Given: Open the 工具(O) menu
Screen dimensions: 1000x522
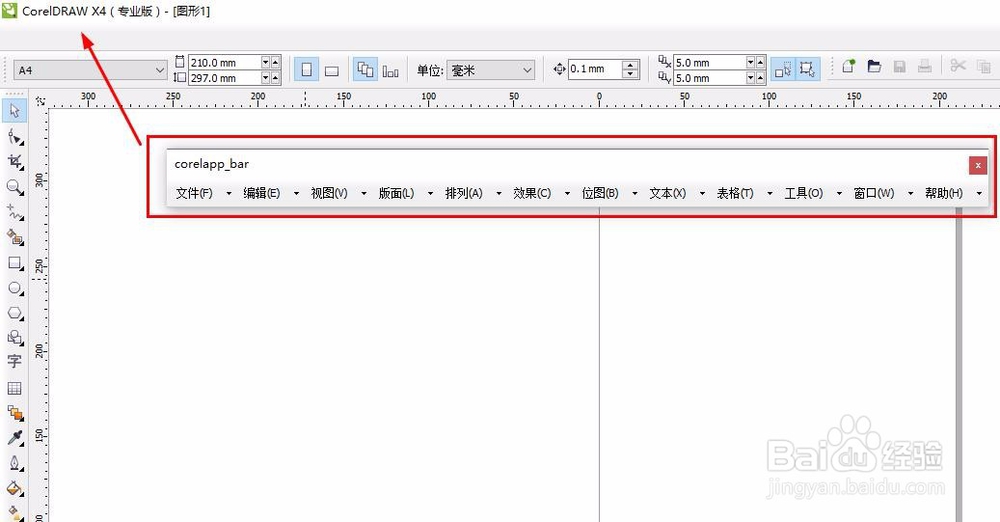Looking at the screenshot, I should [x=804, y=193].
